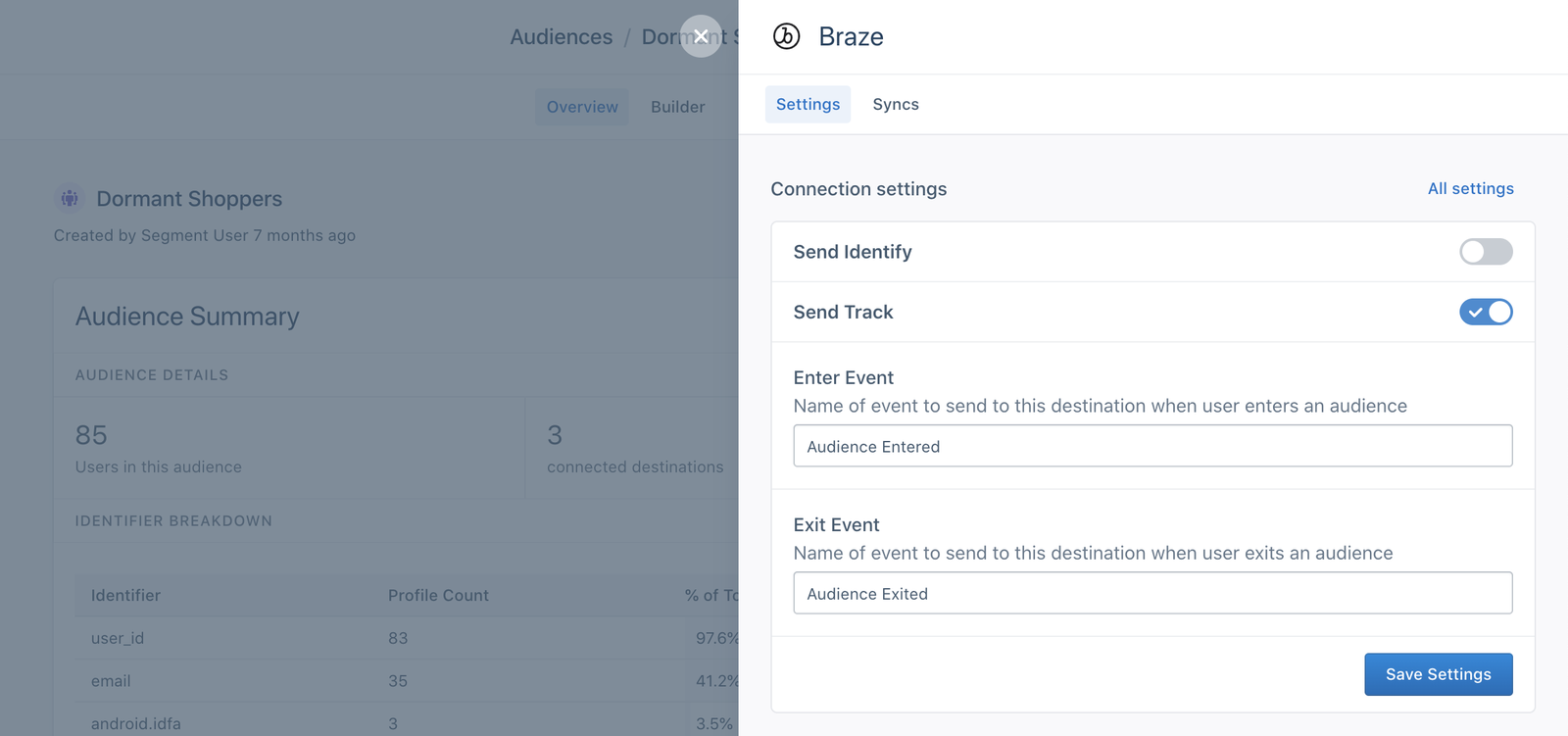Click the Save Settings button
Screen dimensions: 1568x736
pos(1437,674)
